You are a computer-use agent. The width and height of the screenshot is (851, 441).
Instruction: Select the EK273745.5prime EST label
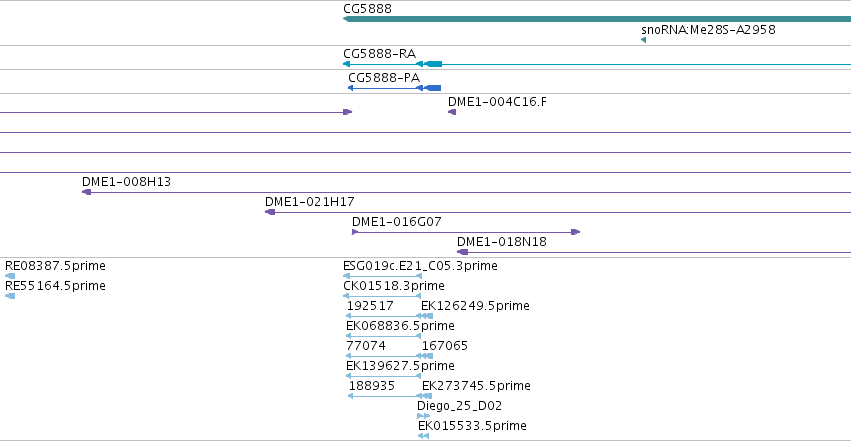coord(476,386)
